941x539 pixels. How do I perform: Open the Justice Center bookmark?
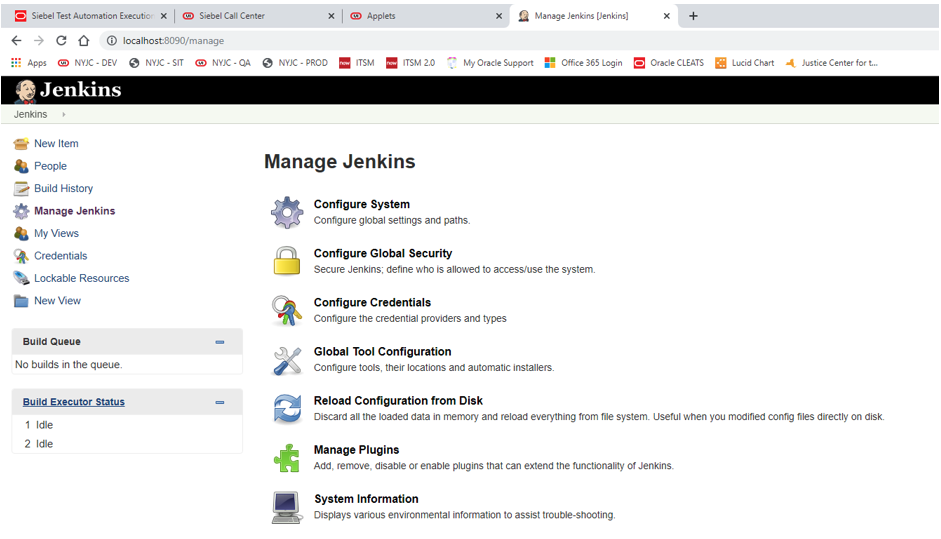832,62
